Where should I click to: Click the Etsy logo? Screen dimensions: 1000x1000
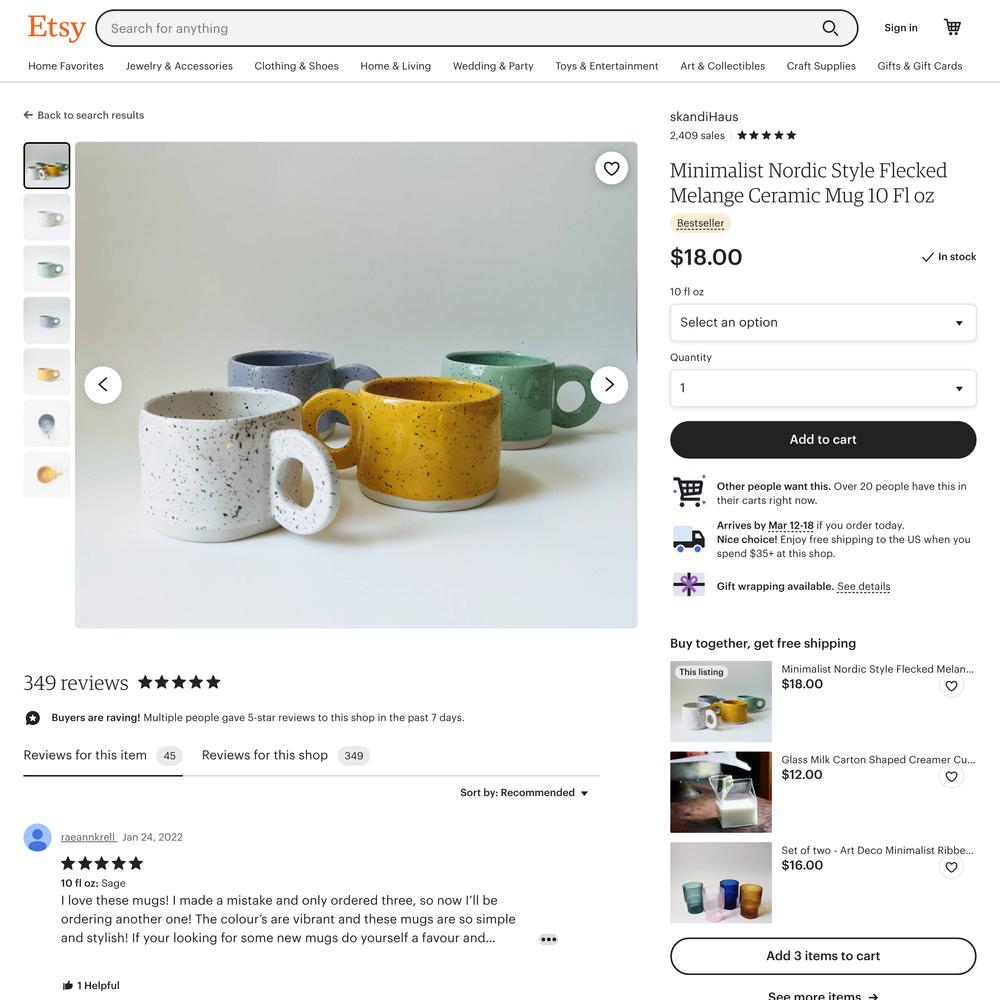tap(57, 28)
